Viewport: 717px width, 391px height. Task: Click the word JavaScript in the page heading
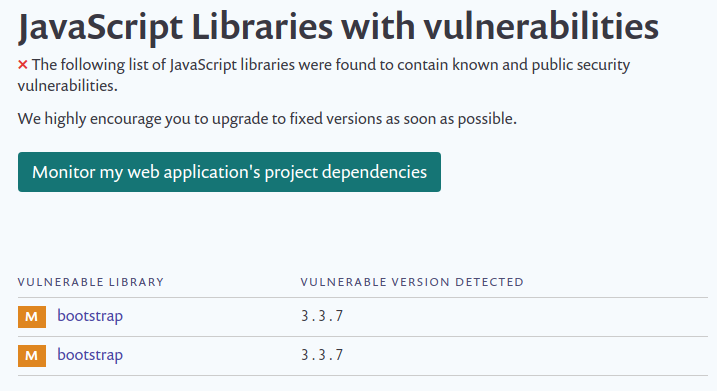[100, 28]
